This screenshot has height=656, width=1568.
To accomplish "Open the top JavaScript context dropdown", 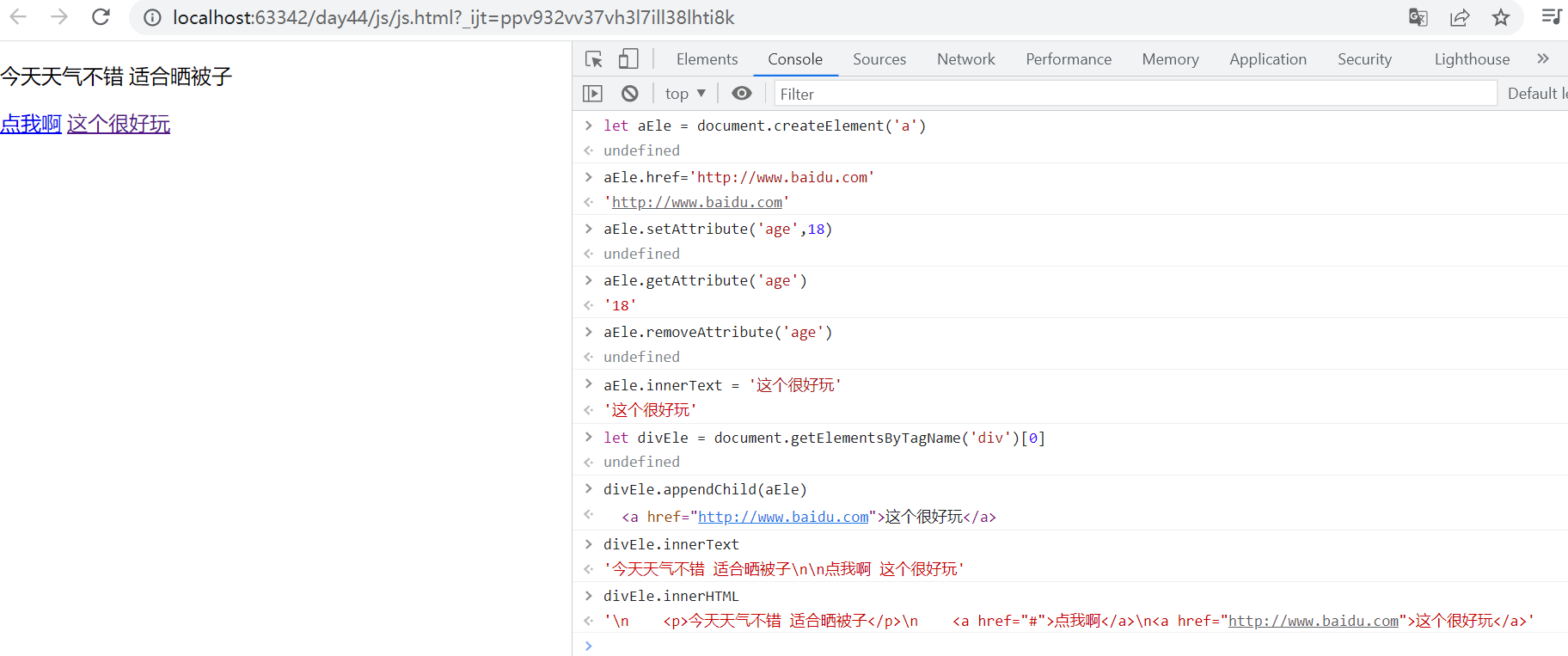I will click(x=685, y=94).
